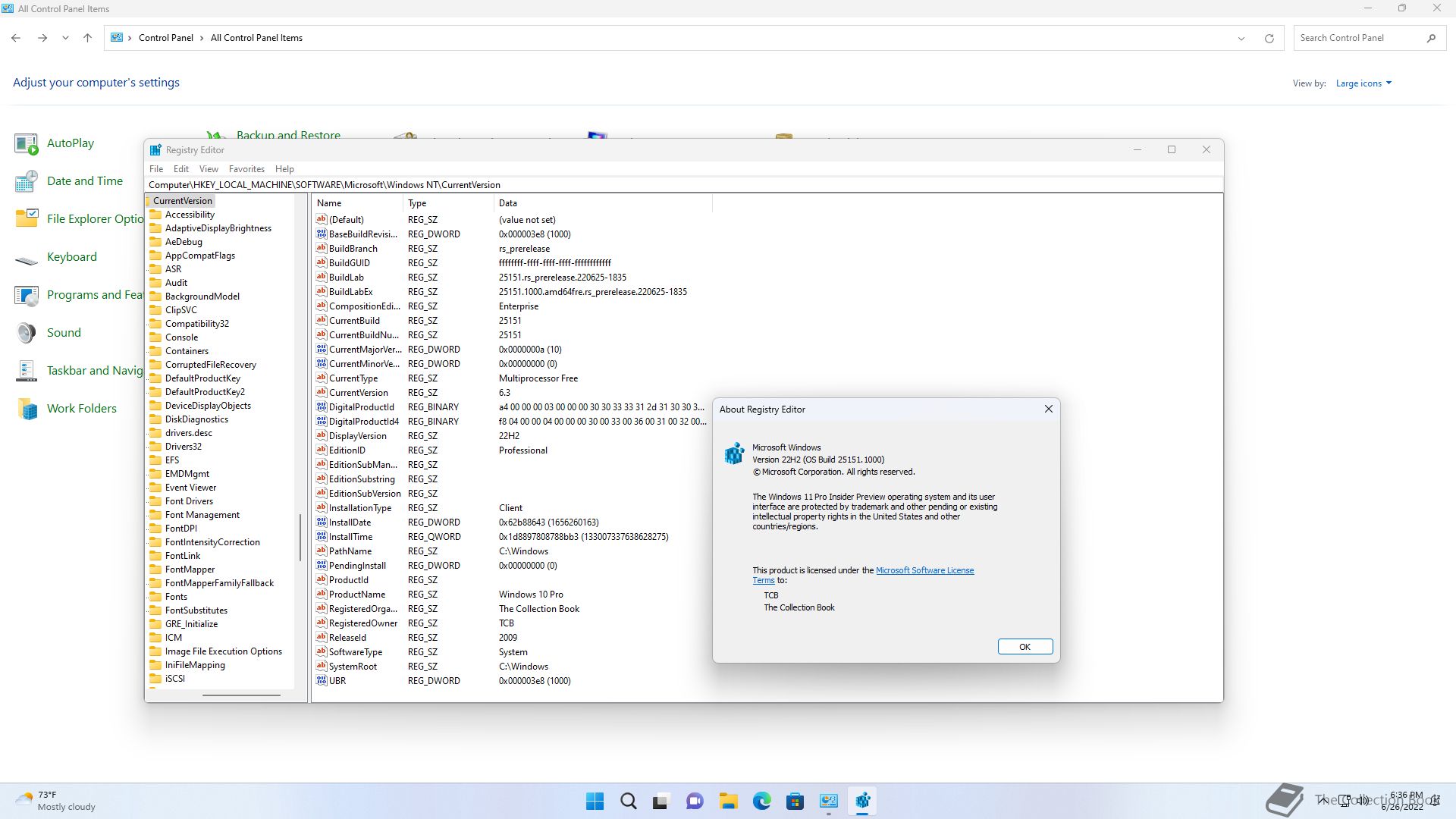
Task: Select the Image File Execution Options key
Action: click(223, 651)
